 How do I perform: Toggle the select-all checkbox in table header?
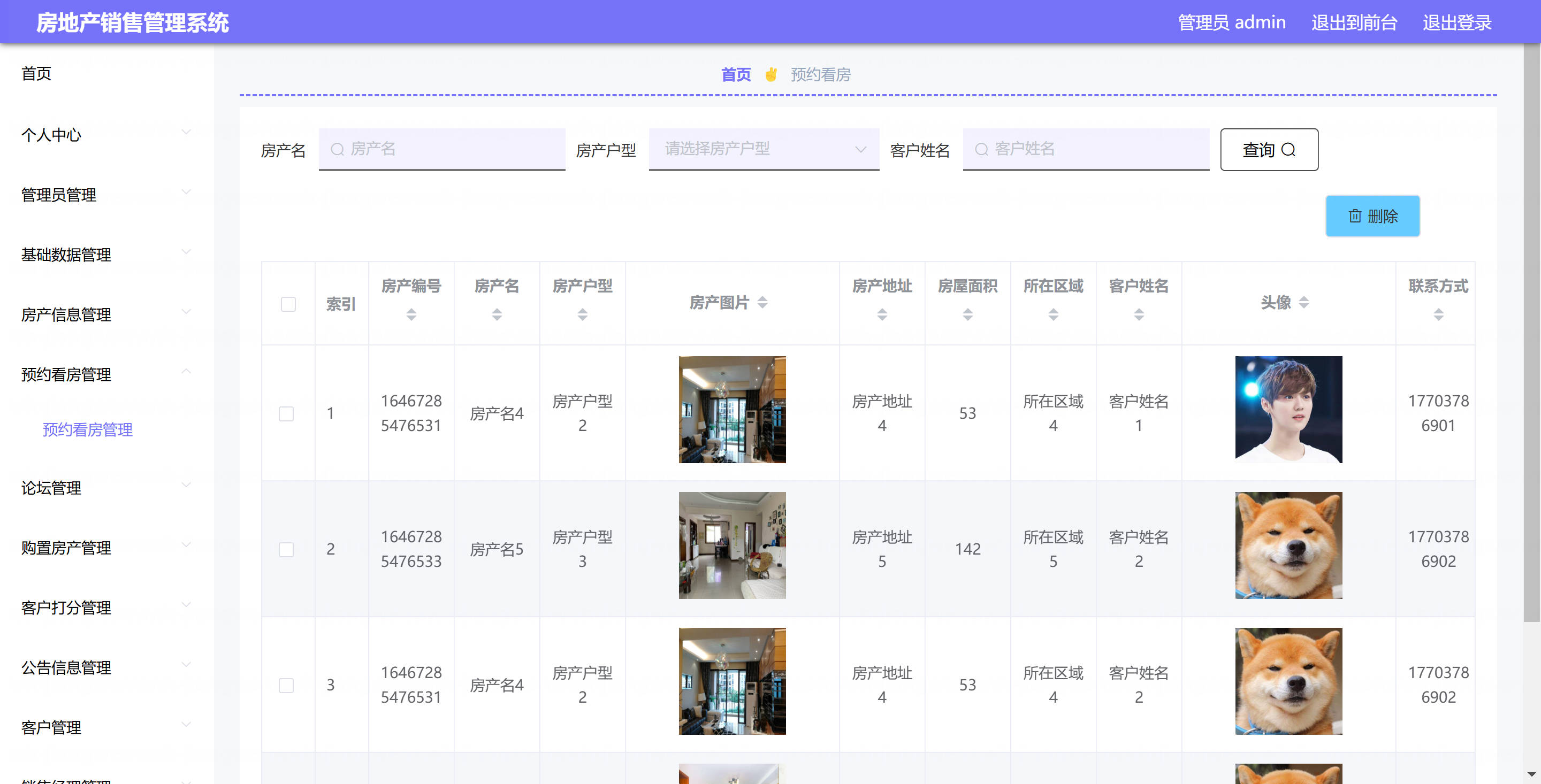click(x=288, y=304)
